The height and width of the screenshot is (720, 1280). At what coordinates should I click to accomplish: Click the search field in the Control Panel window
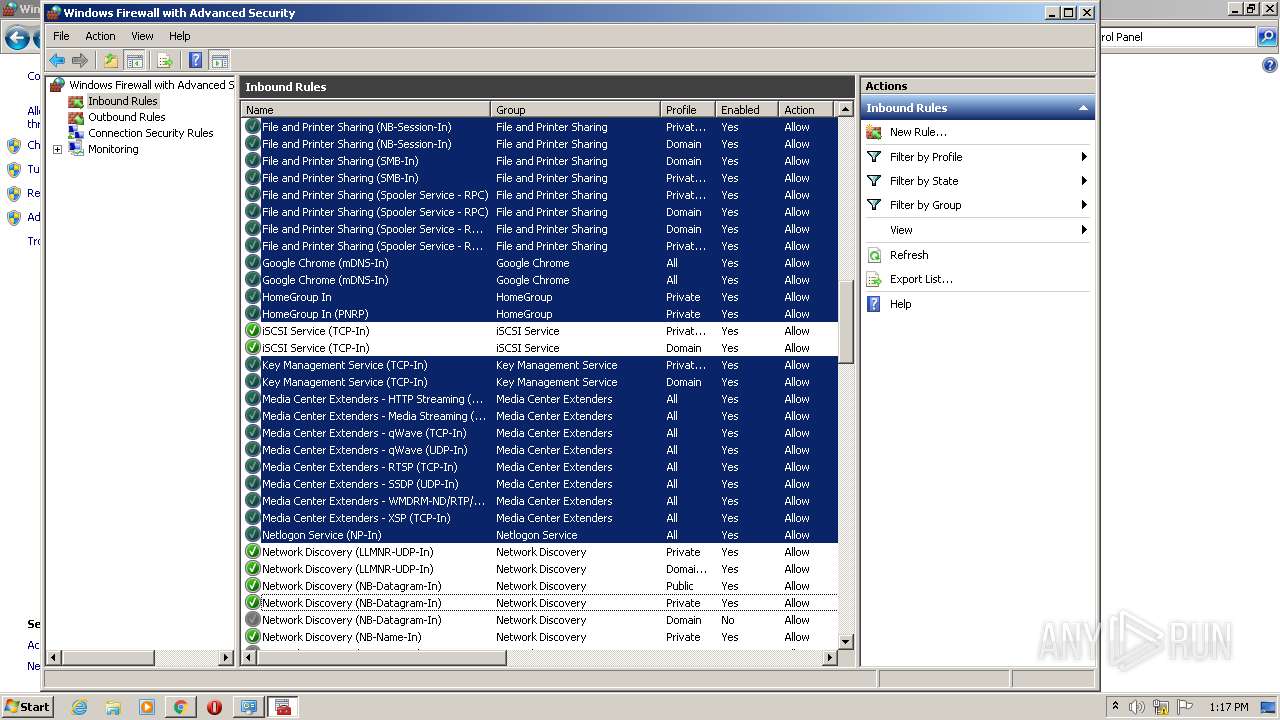click(1176, 37)
